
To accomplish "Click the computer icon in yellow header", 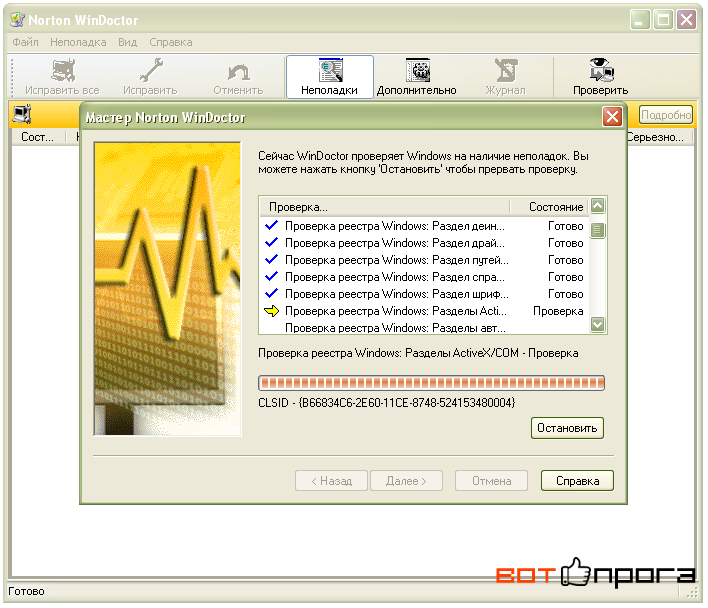I will point(22,114).
